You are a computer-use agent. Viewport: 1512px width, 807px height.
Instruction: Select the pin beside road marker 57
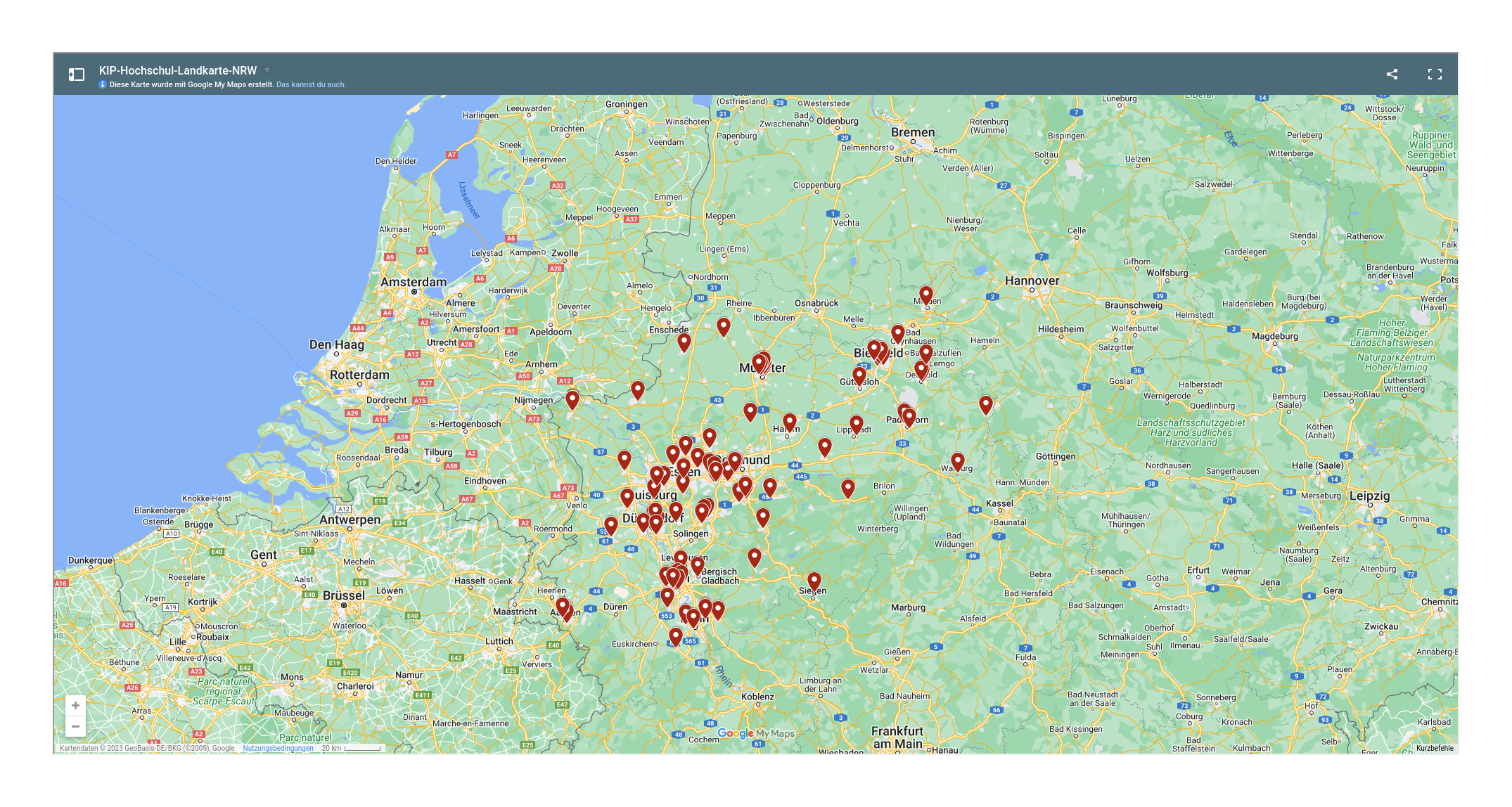coord(624,460)
